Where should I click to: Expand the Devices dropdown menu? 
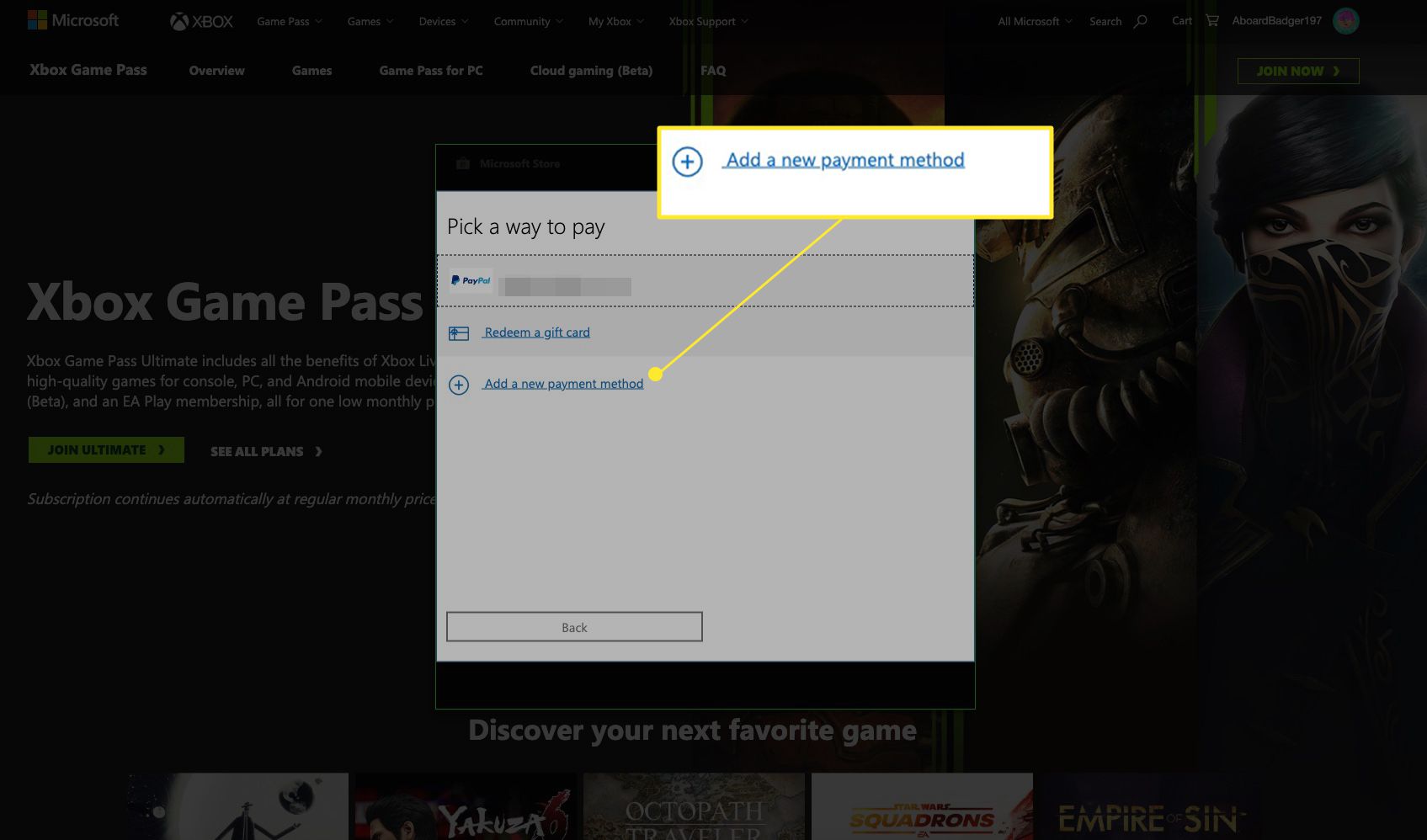click(444, 21)
